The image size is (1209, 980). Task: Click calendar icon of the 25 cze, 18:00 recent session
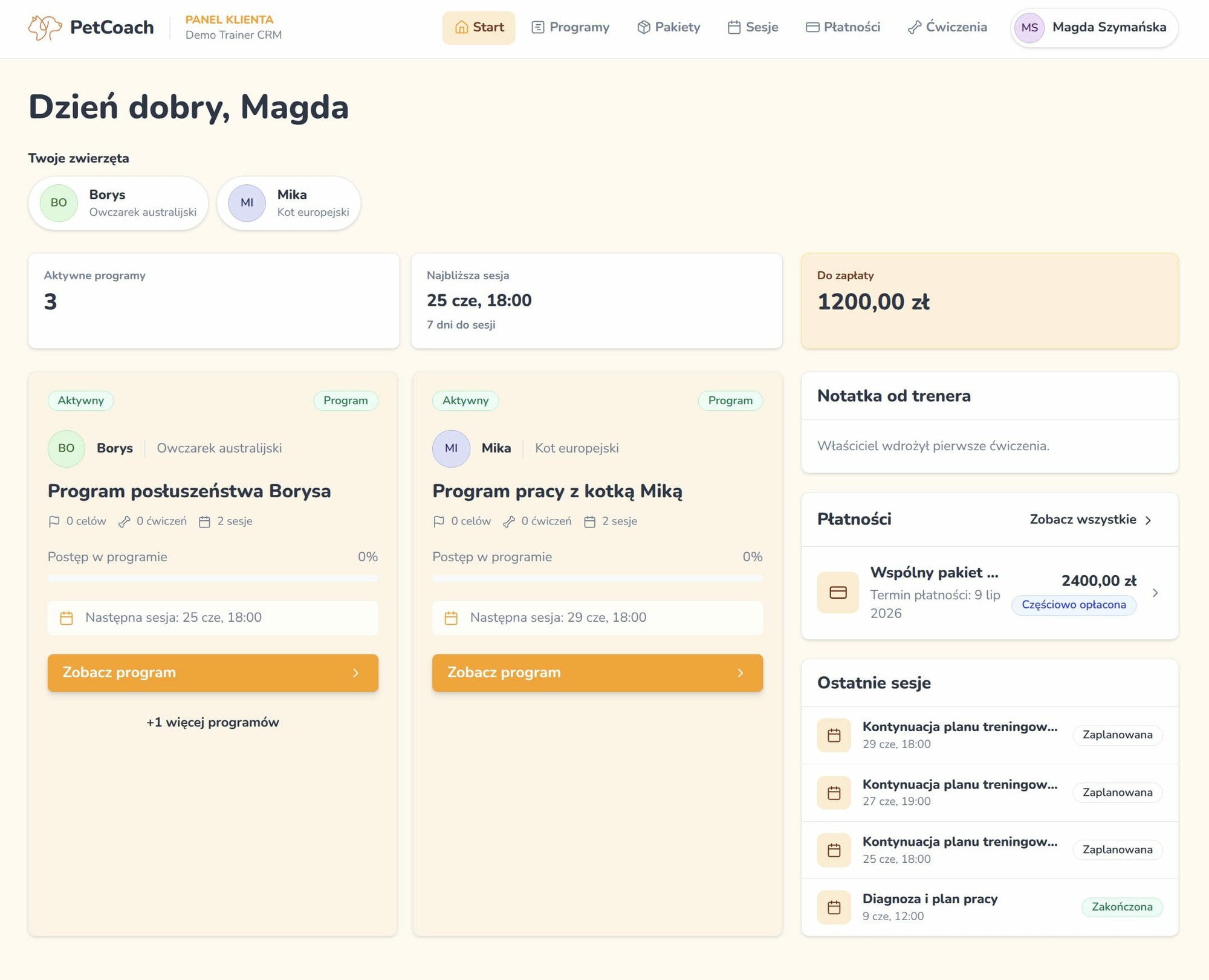[x=834, y=850]
